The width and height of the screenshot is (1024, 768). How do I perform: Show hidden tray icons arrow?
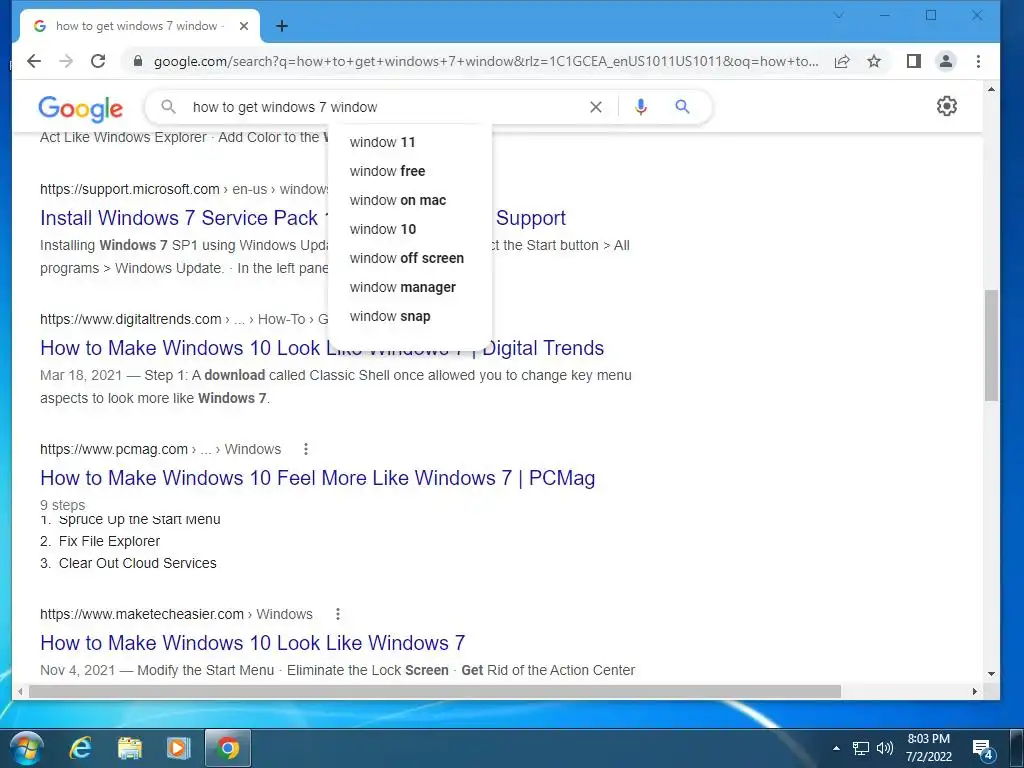tap(837, 748)
